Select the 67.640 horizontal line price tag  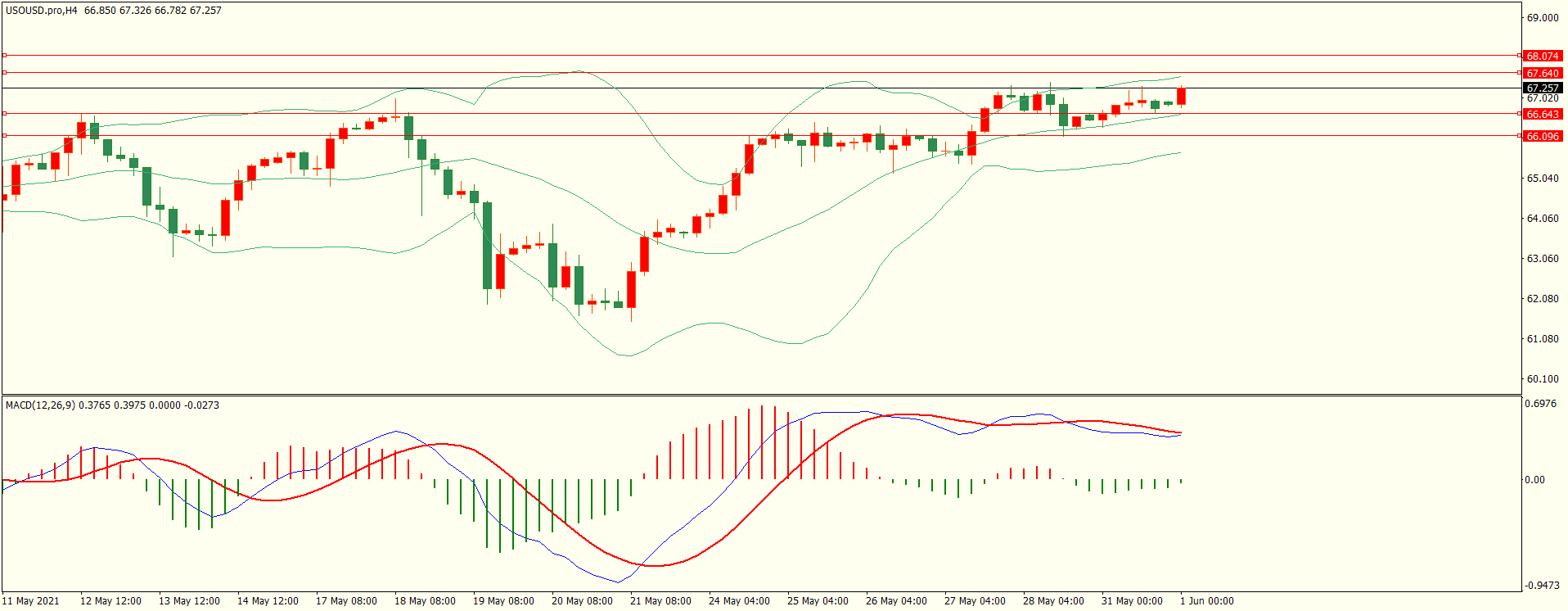(1542, 74)
